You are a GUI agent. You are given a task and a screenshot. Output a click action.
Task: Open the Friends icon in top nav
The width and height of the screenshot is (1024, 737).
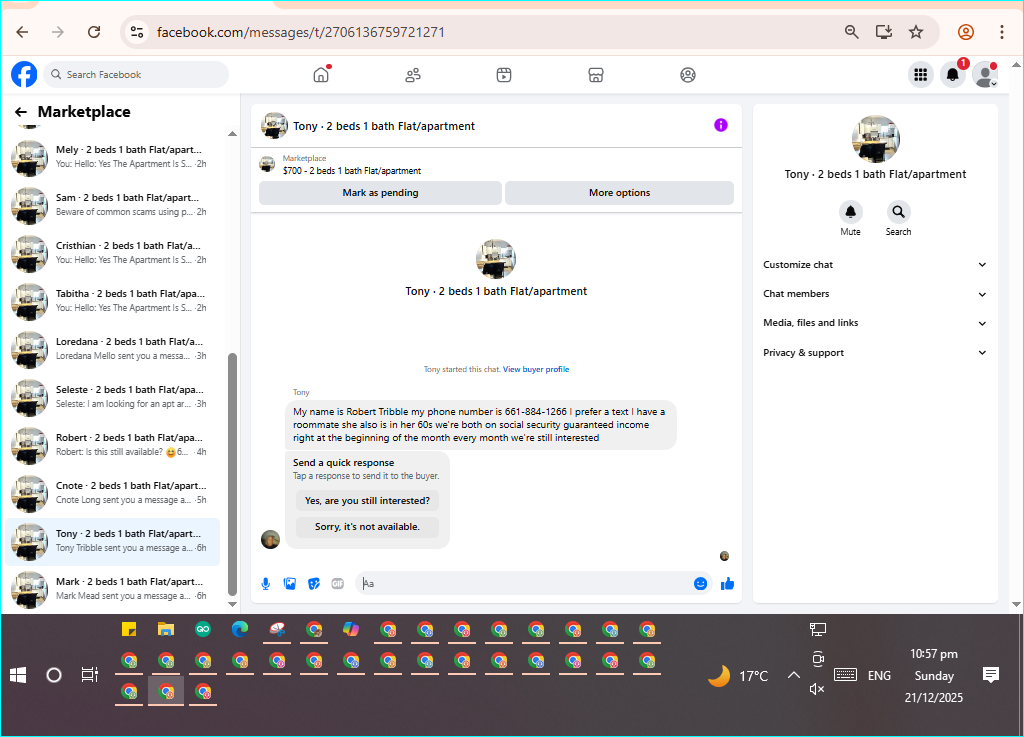point(413,75)
